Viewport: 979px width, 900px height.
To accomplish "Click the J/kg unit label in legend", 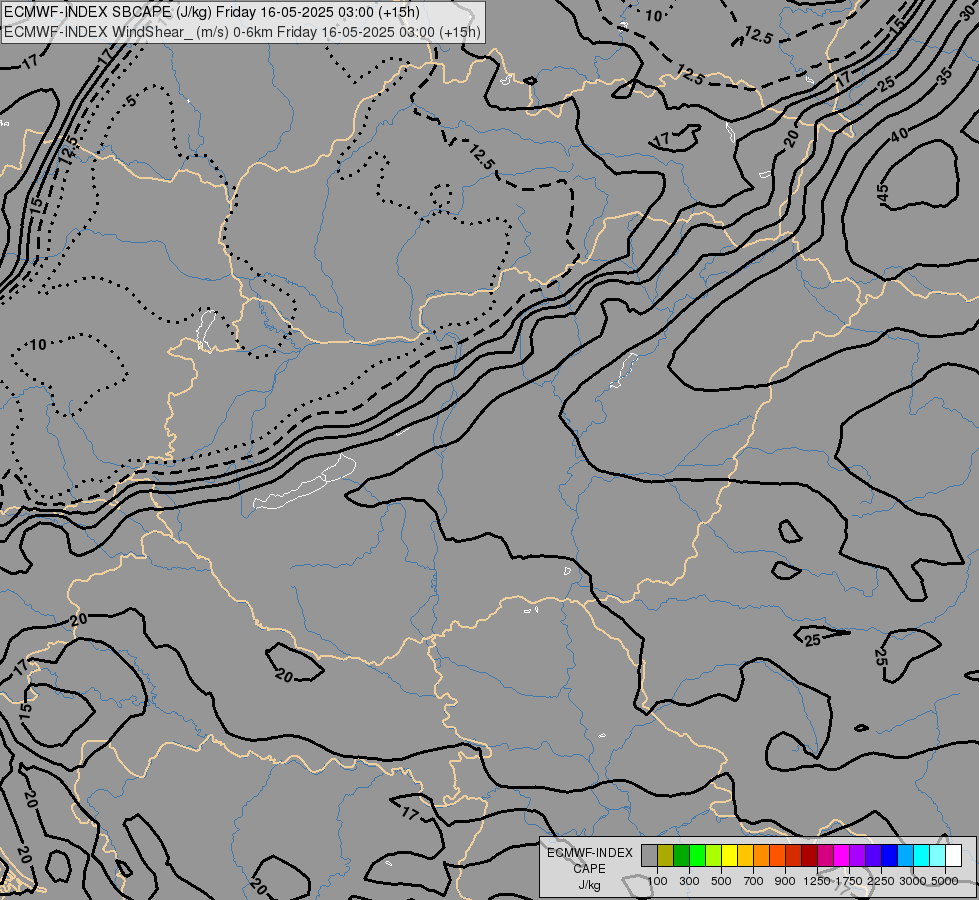I will coord(589,885).
